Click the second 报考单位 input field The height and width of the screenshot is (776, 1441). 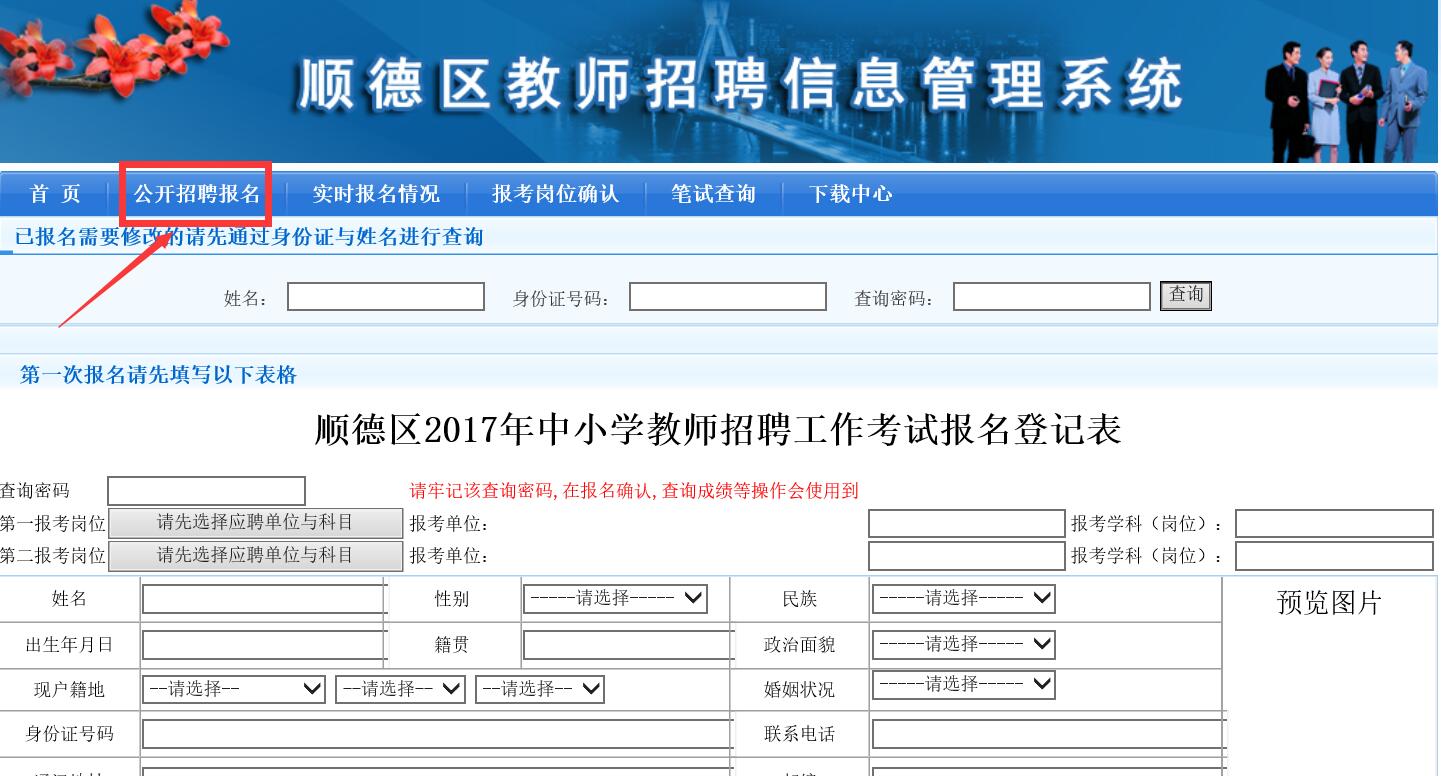[967, 556]
